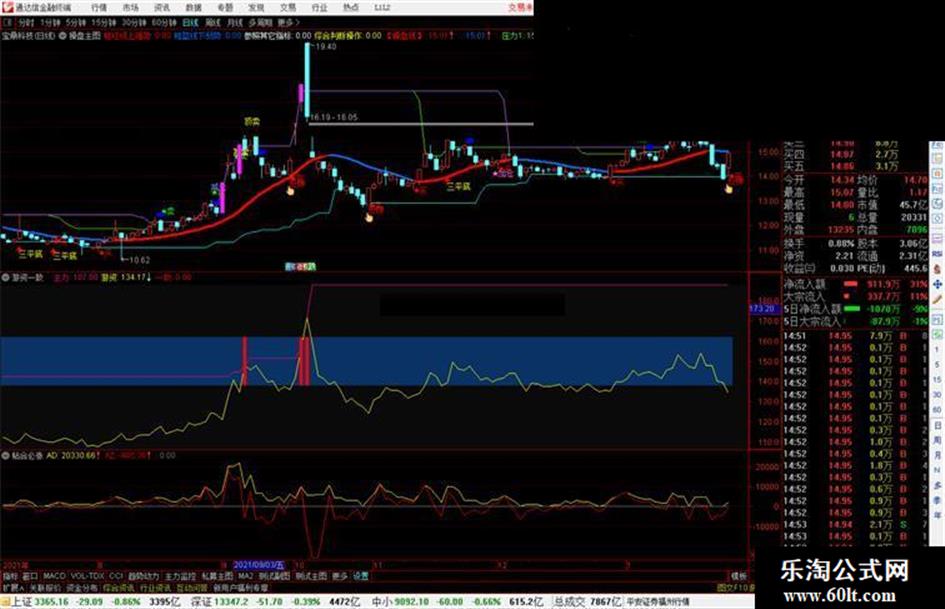
Task: Click the '30' period button in right toolbar
Action: (x=937, y=395)
